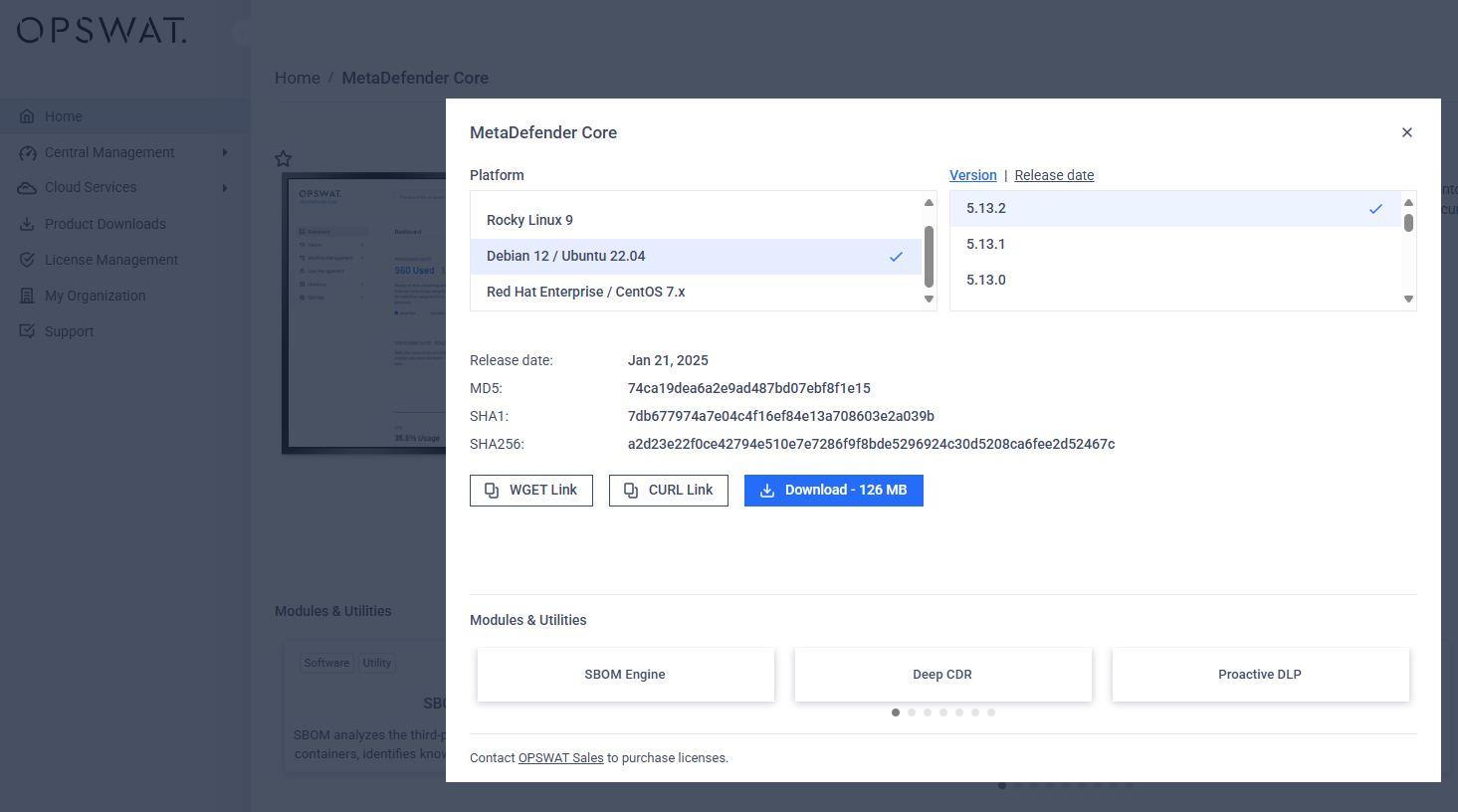
Task: Select version 5.13.0
Action: click(1175, 280)
